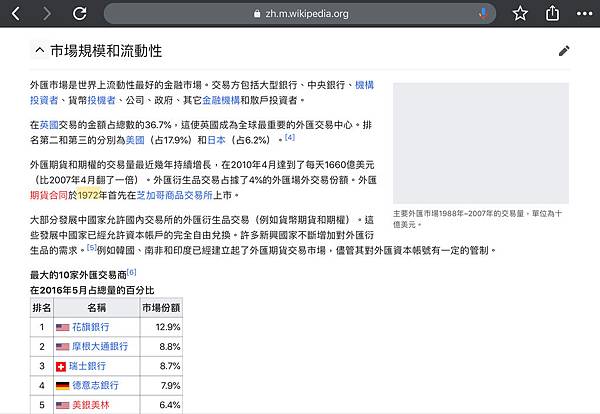The height and width of the screenshot is (414, 600).
Task: Click the zh.m.wikipedia.org address bar
Action: (x=300, y=14)
